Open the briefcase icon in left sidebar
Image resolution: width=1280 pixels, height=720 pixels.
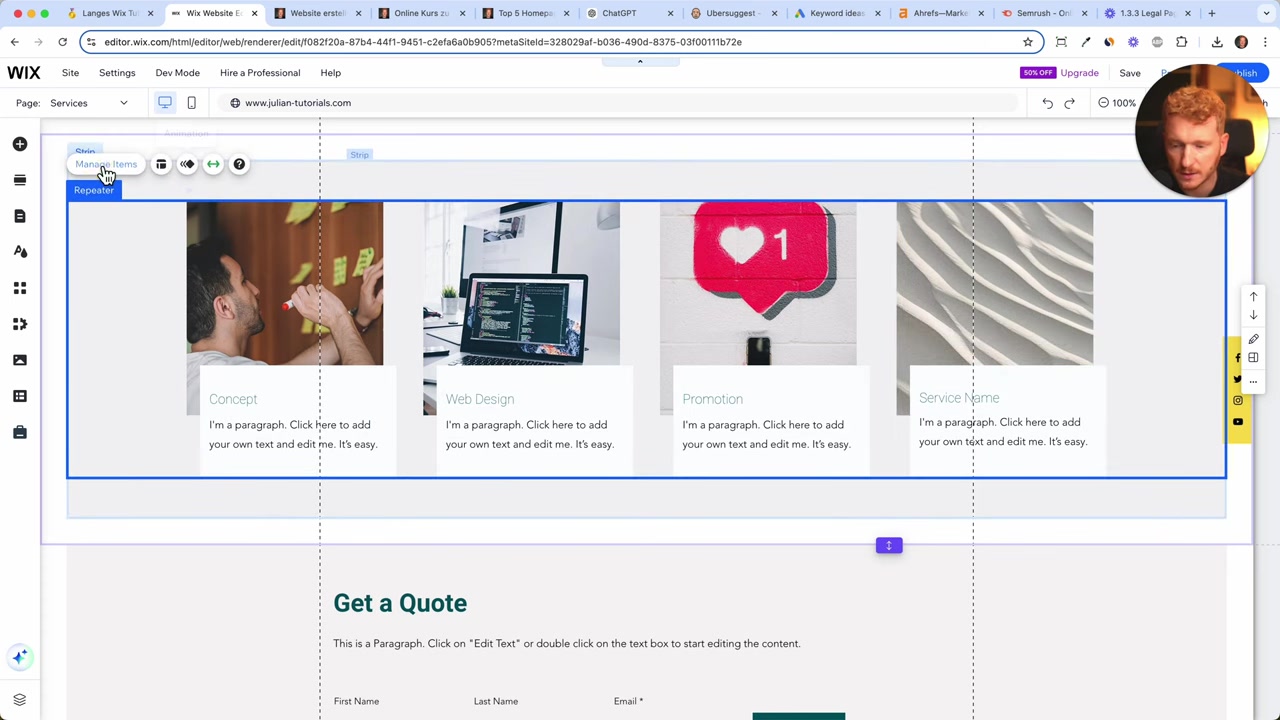point(20,432)
